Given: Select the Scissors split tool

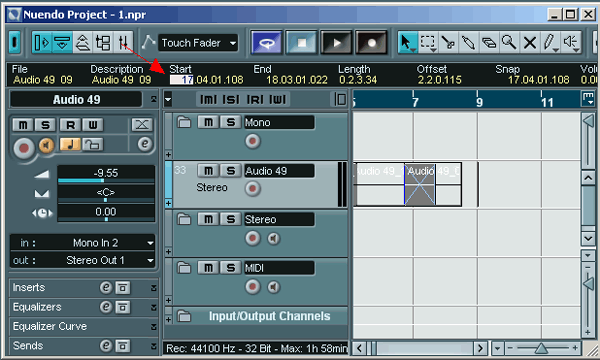Looking at the screenshot, I should click(448, 42).
